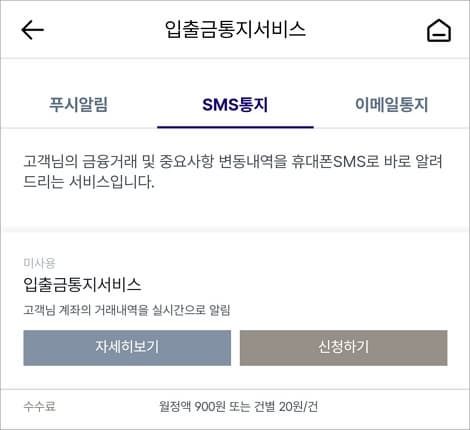Image resolution: width=470 pixels, height=430 pixels.
Task: Click the 건별 20원/건 fee text
Action: coord(286,406)
